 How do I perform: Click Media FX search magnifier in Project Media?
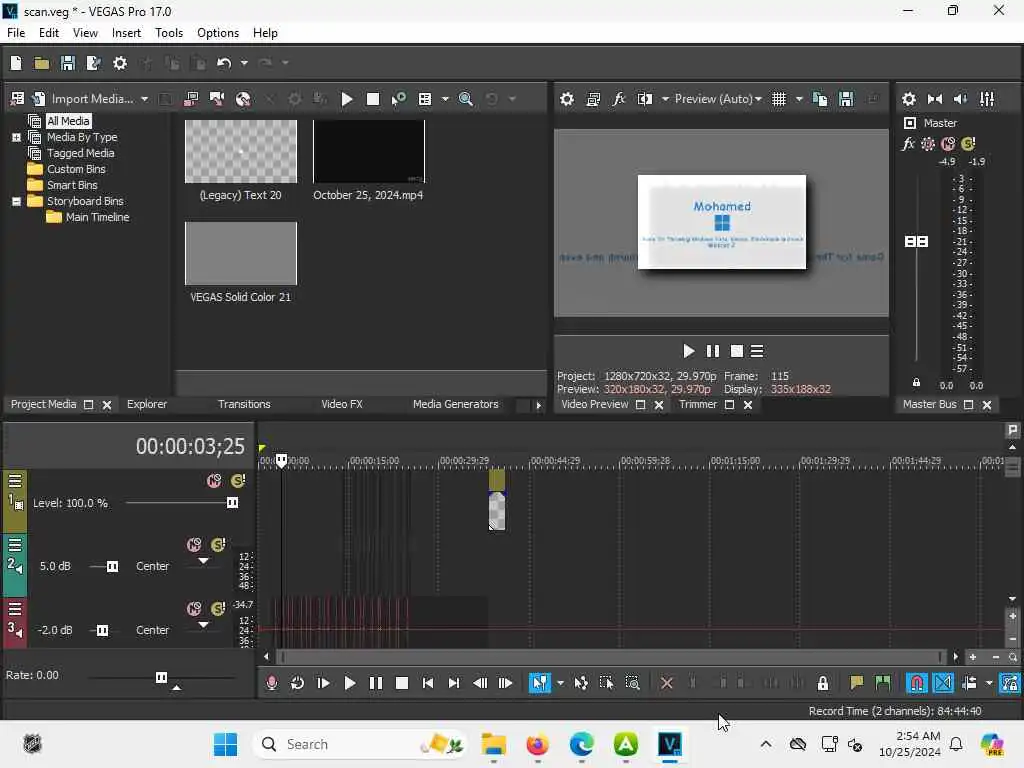(x=466, y=99)
